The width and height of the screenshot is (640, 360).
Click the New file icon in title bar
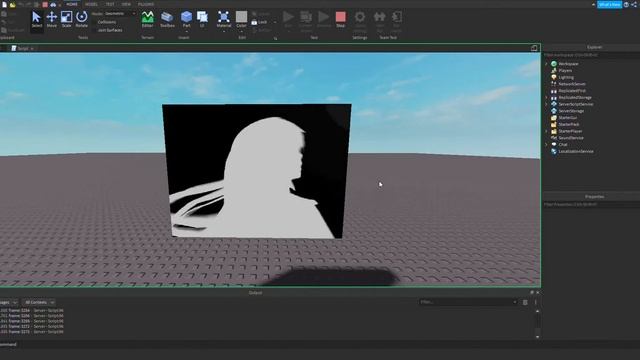tap(4, 4)
